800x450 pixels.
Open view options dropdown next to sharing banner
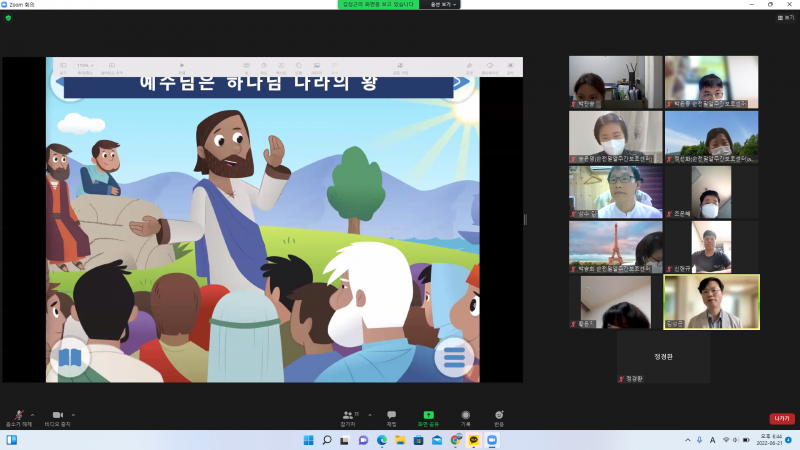(x=443, y=5)
